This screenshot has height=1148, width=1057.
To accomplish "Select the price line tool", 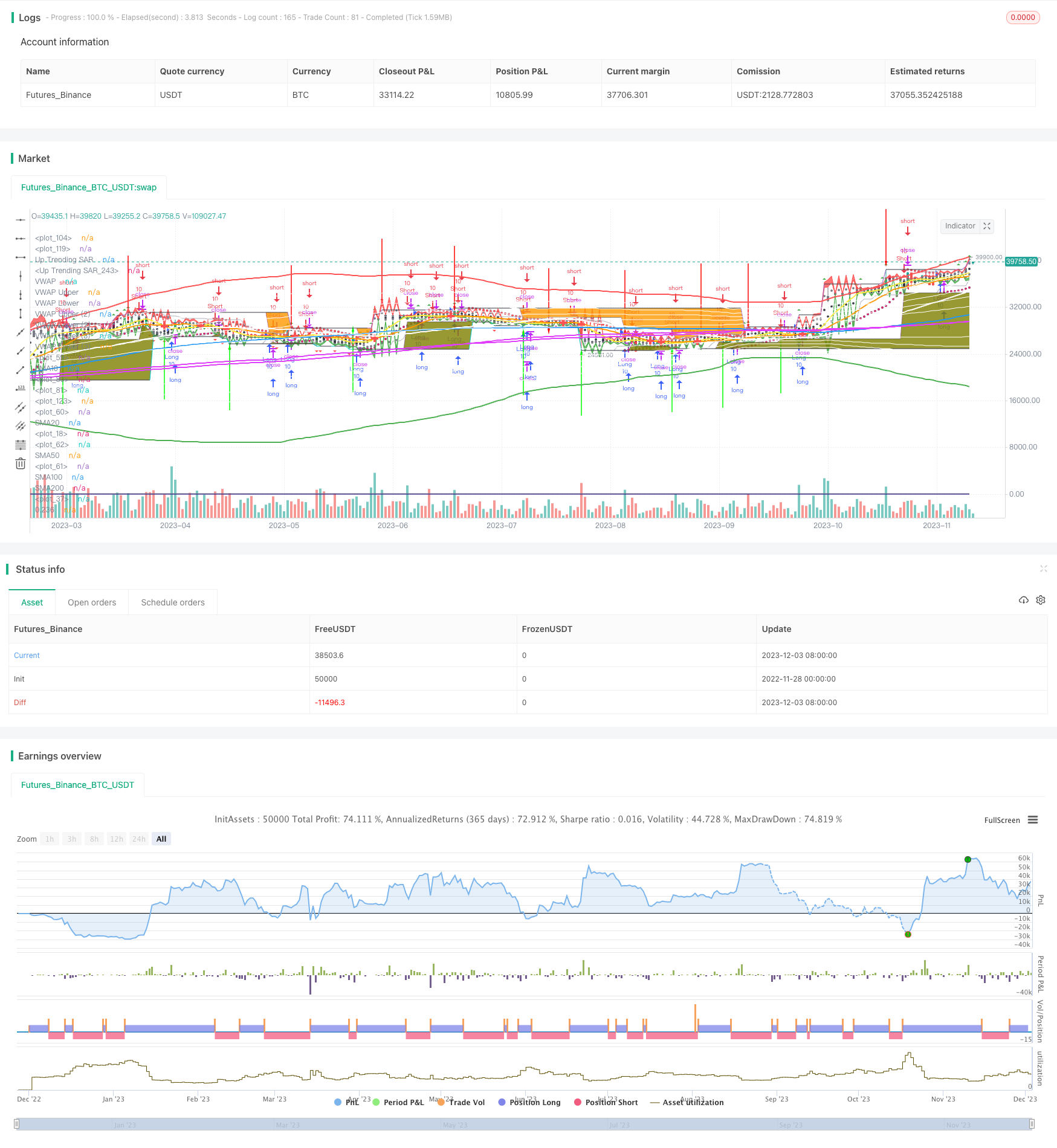I will click(21, 389).
